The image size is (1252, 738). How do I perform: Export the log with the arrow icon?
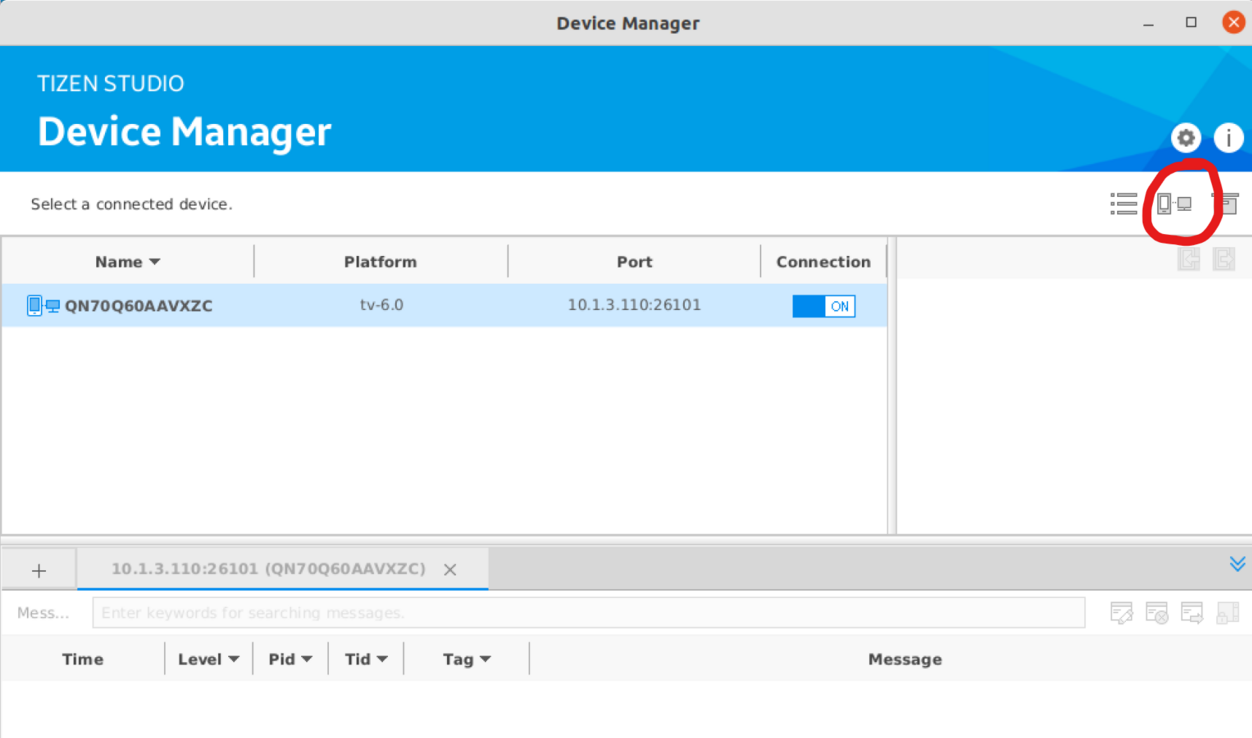(x=1191, y=613)
